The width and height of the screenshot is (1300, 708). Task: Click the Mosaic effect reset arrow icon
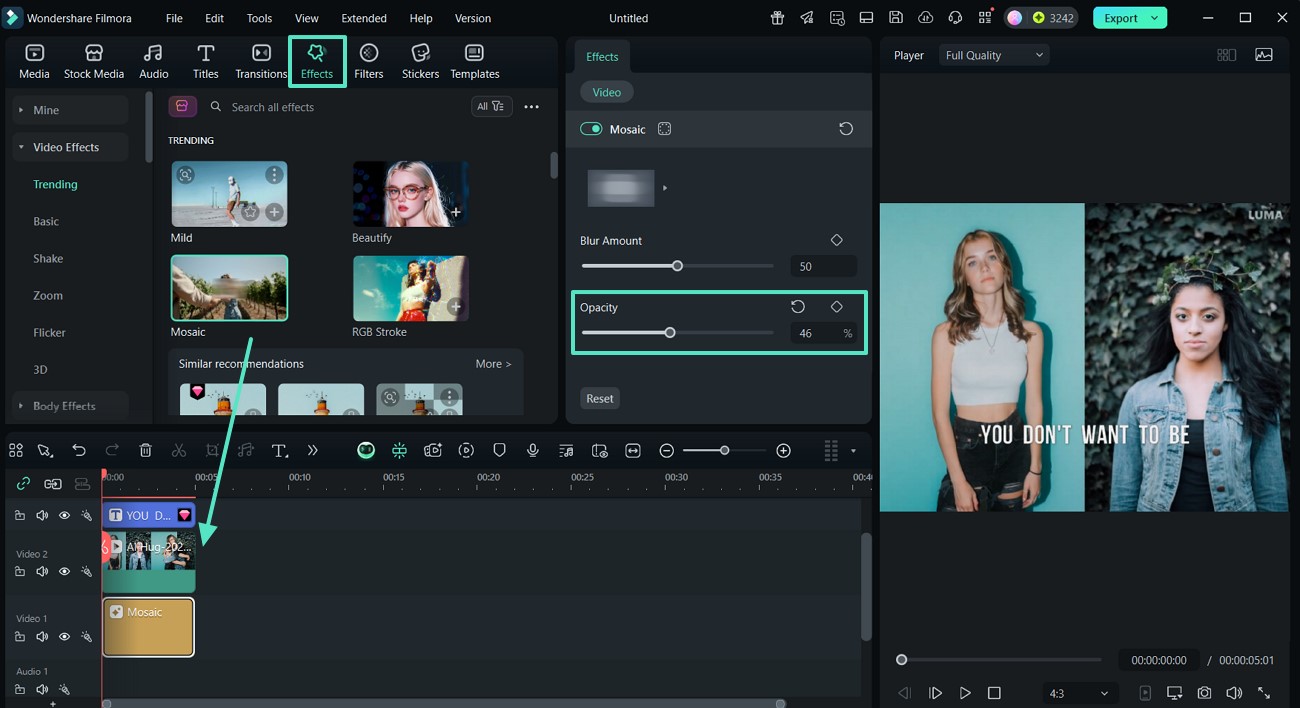point(846,129)
